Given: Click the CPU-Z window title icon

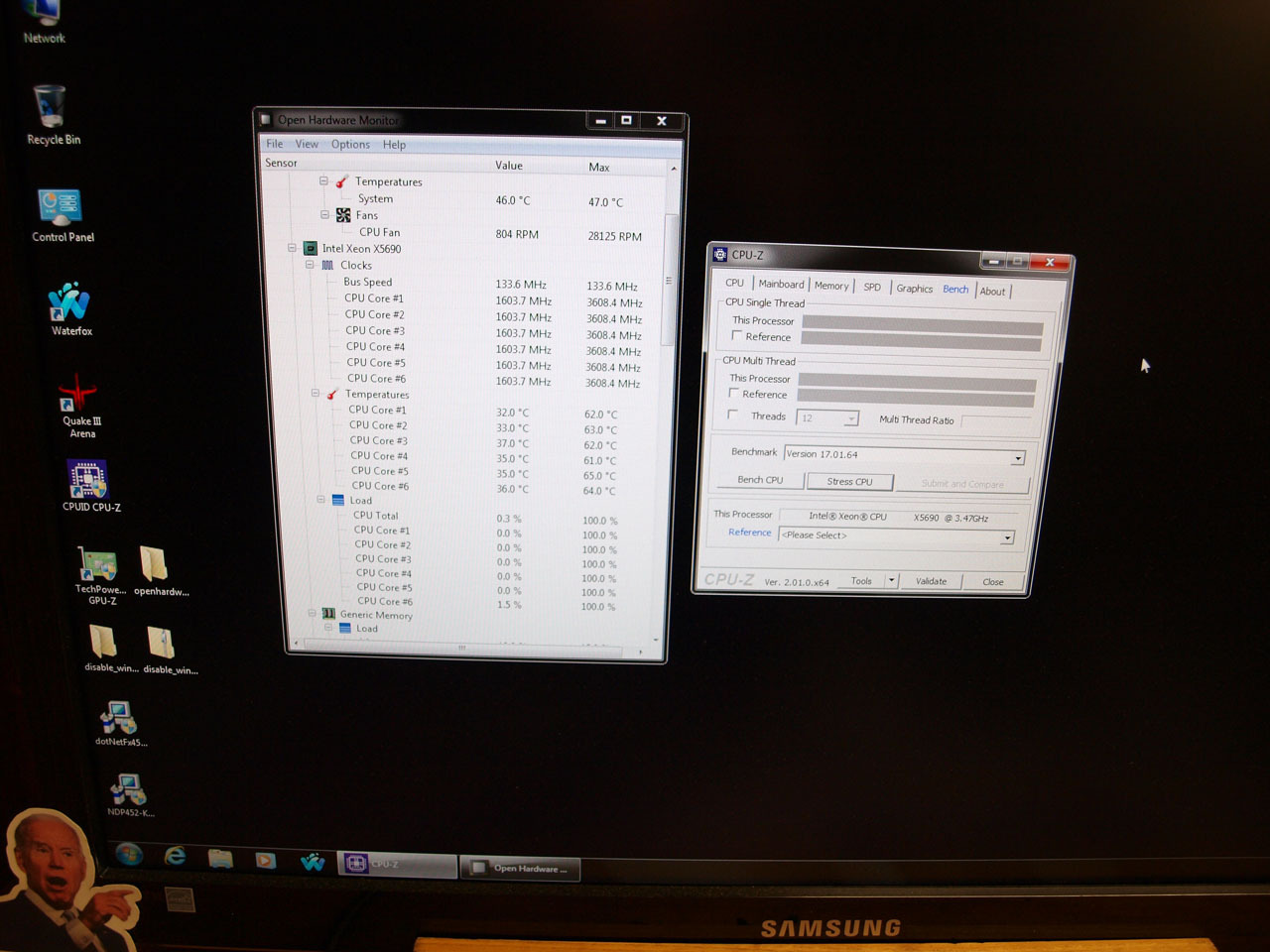Looking at the screenshot, I should (x=720, y=255).
